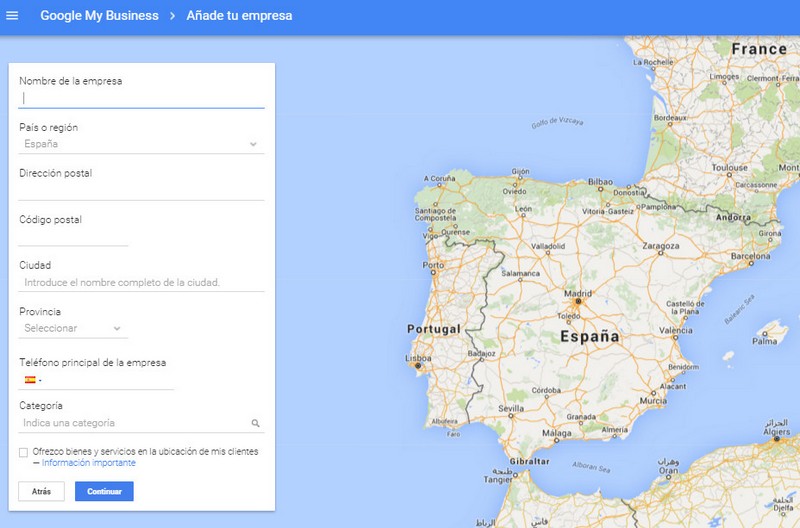Click the Gibraltar label on the map

point(530,461)
